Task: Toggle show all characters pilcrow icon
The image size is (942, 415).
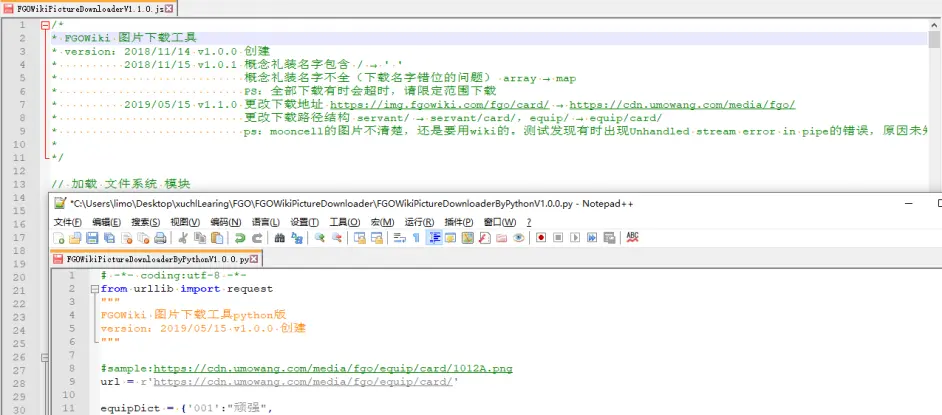Action: [x=416, y=238]
